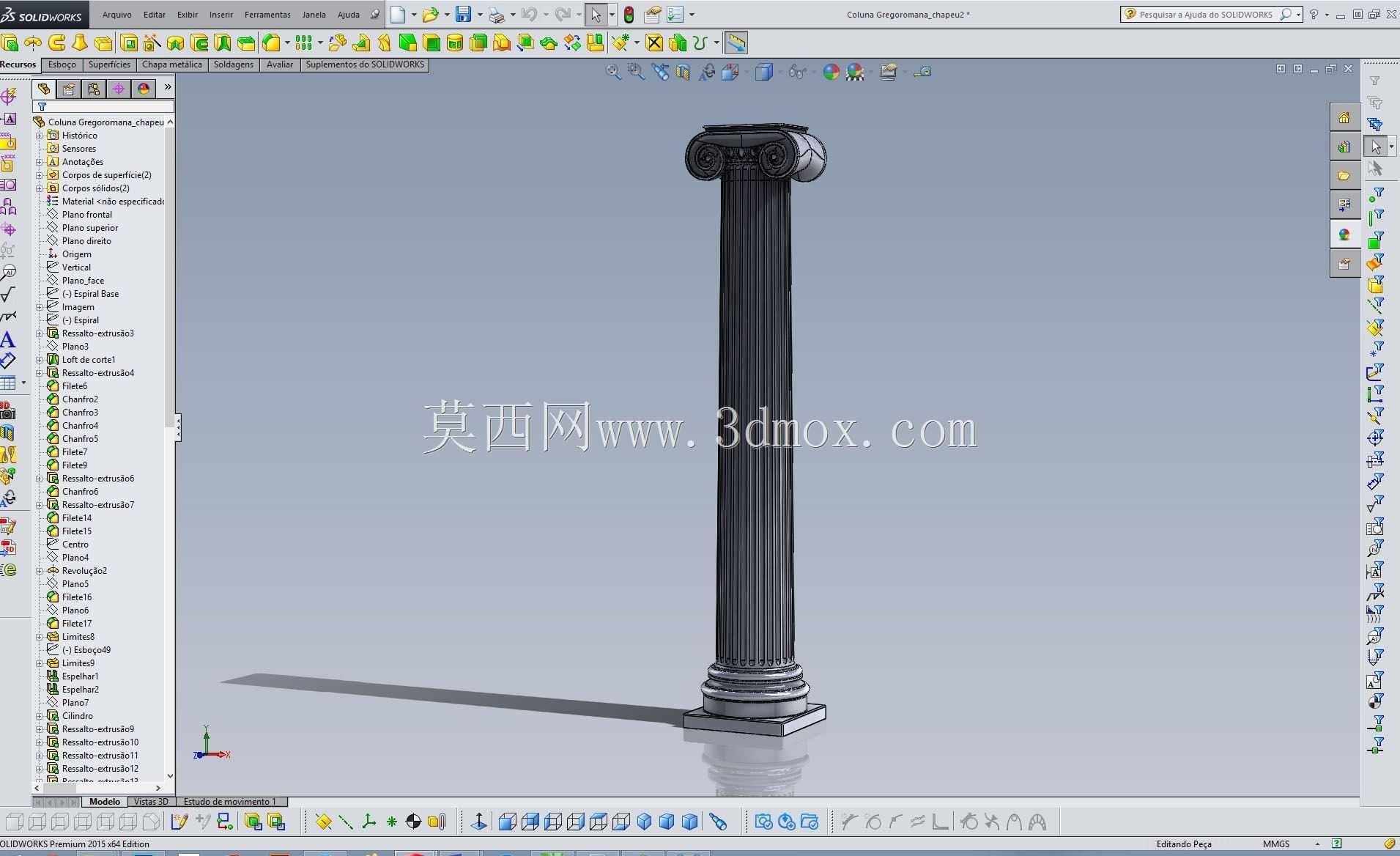Open the ConfigurationManager tab icon
The width and height of the screenshot is (1400, 856).
(x=94, y=89)
